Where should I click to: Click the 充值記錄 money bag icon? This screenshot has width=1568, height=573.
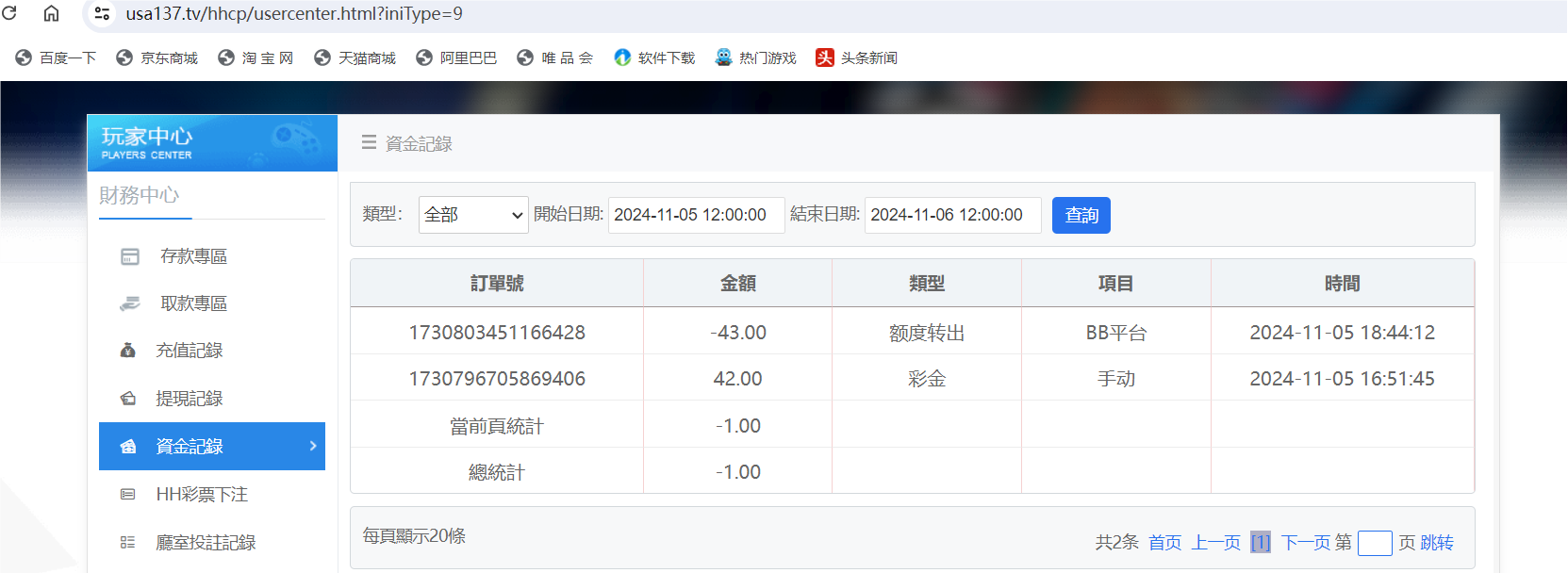[128, 351]
